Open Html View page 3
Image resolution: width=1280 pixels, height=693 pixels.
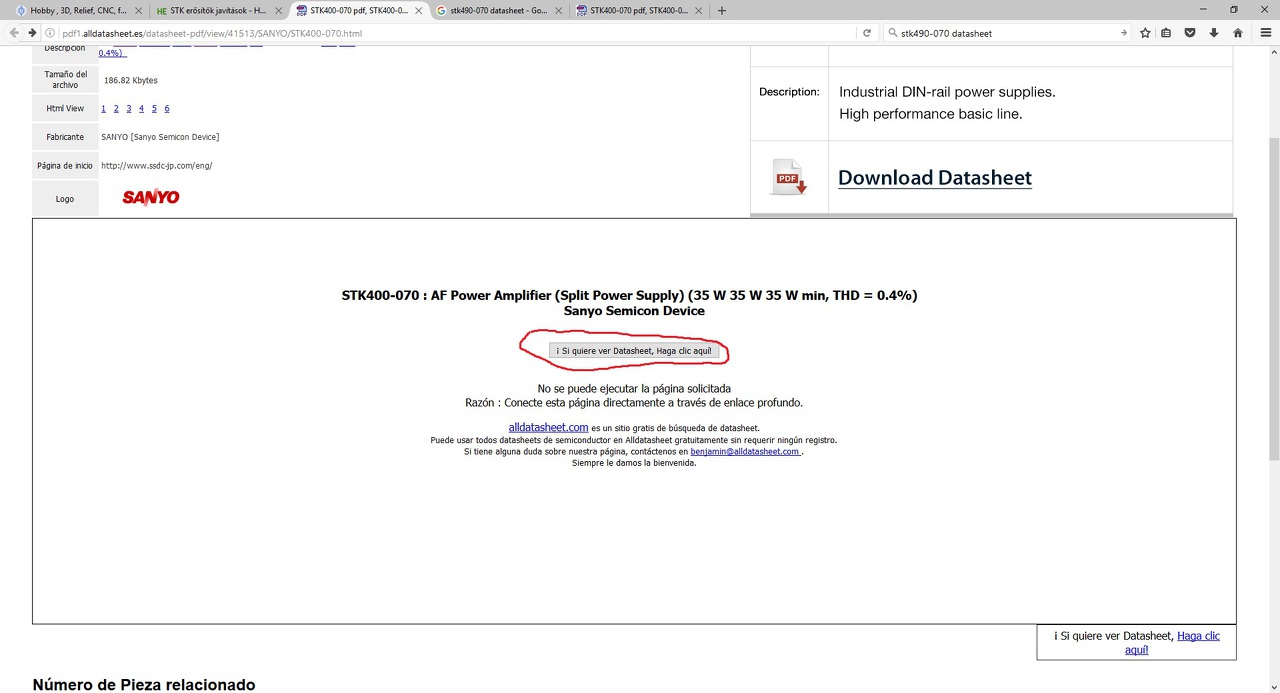click(x=129, y=109)
